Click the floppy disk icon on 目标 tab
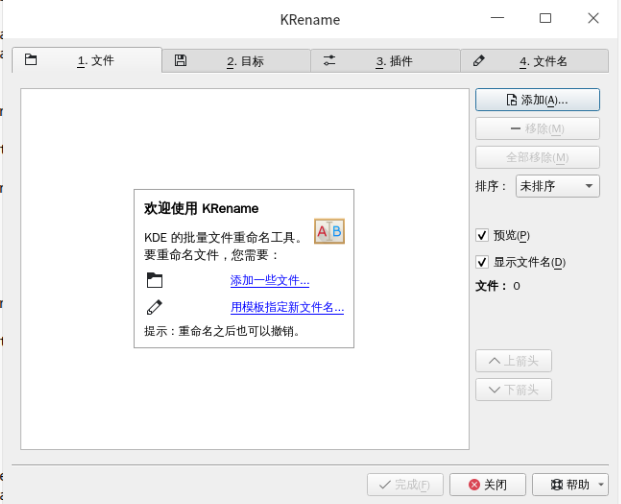Viewport: 621px width, 504px height. [180, 61]
